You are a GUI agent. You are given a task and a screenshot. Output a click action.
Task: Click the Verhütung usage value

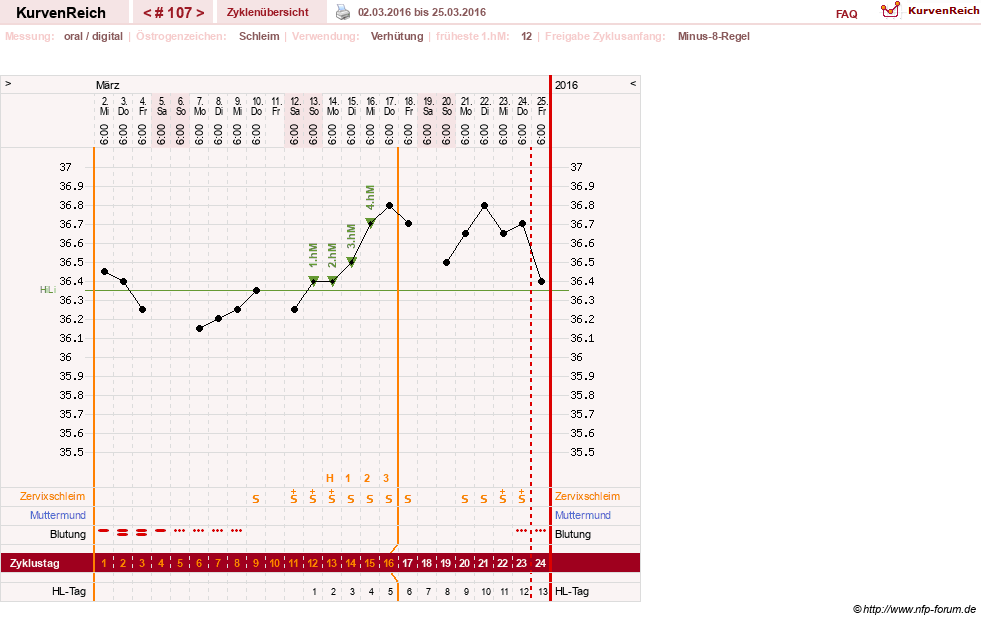[397, 36]
